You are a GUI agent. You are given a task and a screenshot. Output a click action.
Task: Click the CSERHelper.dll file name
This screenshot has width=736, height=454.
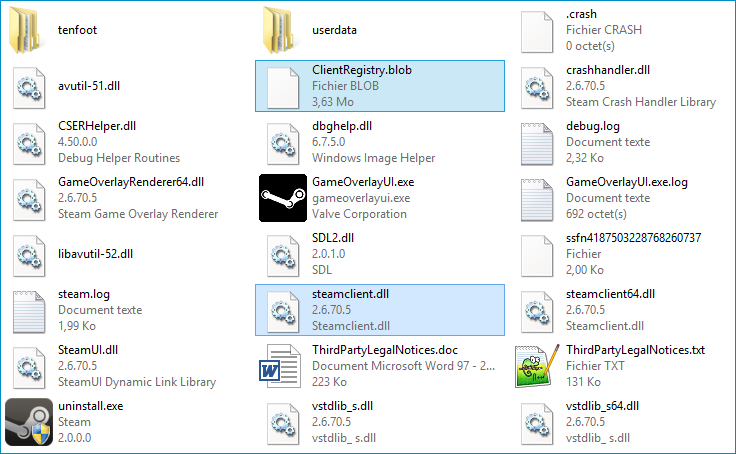point(97,126)
